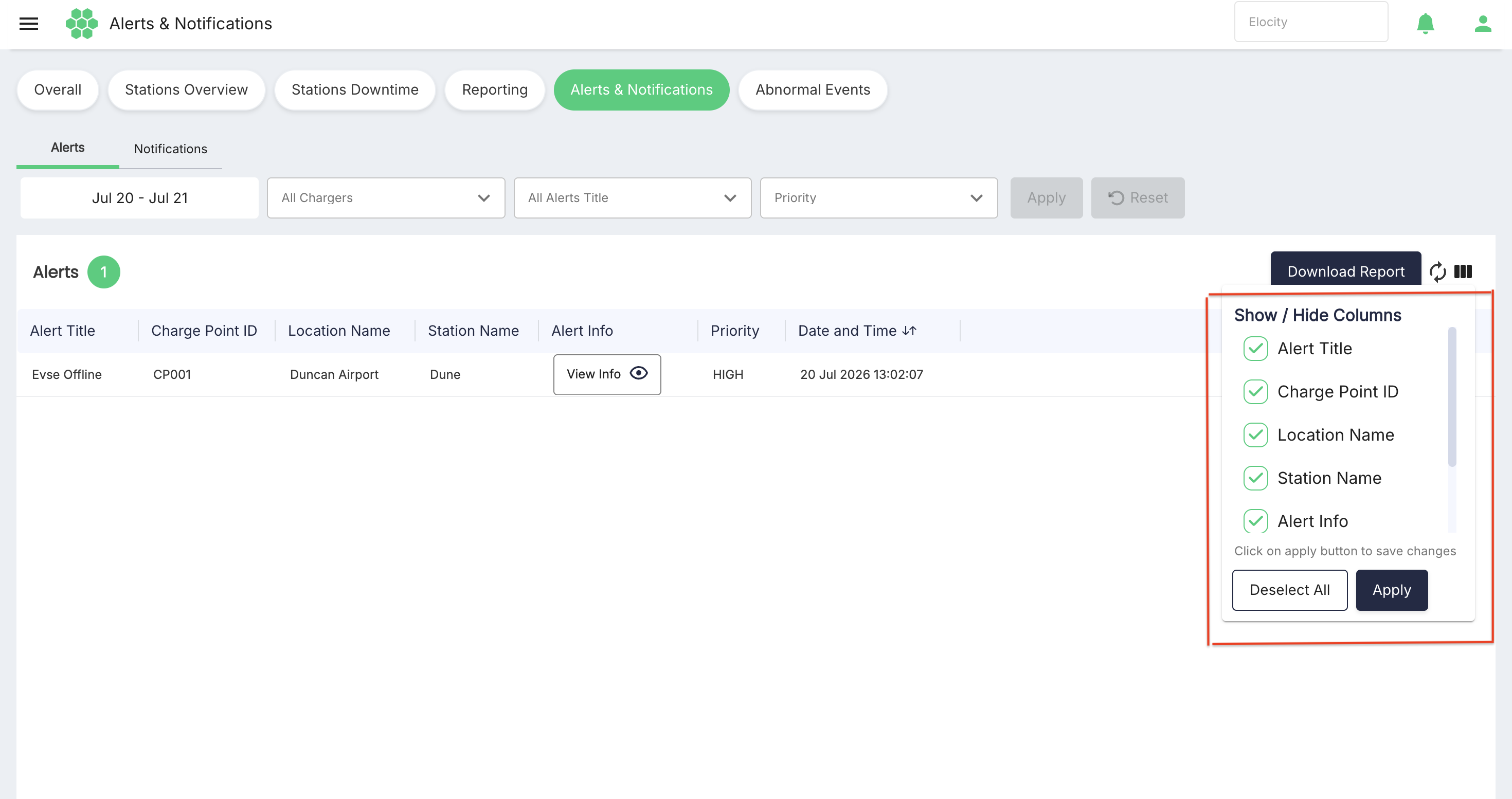Click the View Info button for Evse Offline
The height and width of the screenshot is (799, 1512).
(607, 374)
